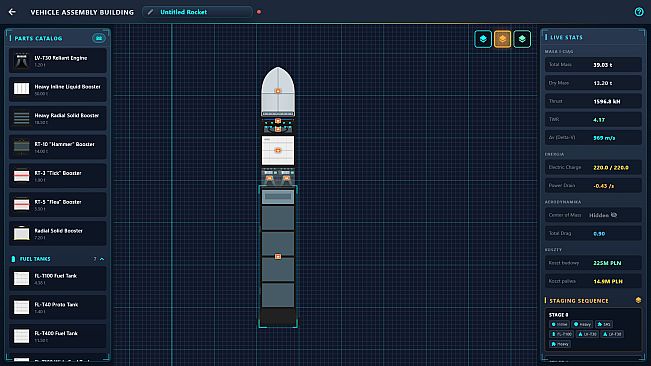651x366 pixels.
Task: Click the FL-T100 chip in Stage 8
Action: coord(562,334)
